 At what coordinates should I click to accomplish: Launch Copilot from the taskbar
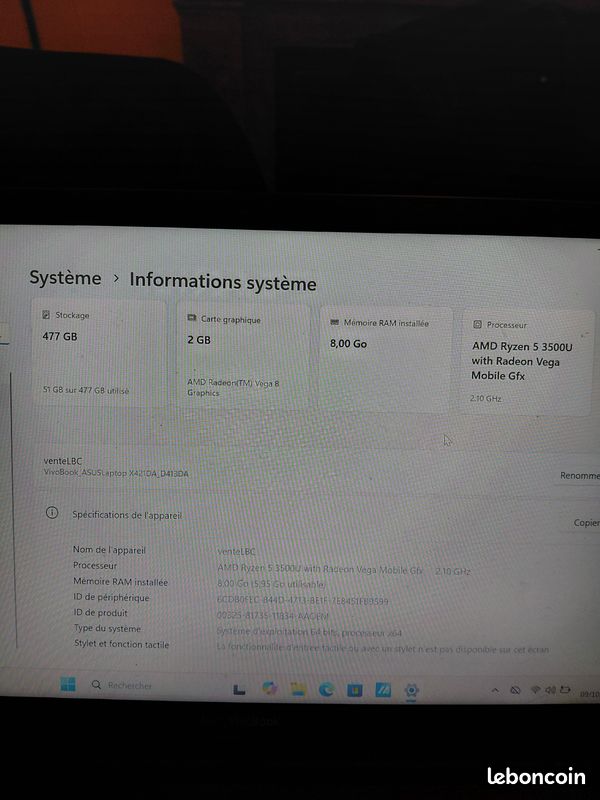tap(269, 689)
